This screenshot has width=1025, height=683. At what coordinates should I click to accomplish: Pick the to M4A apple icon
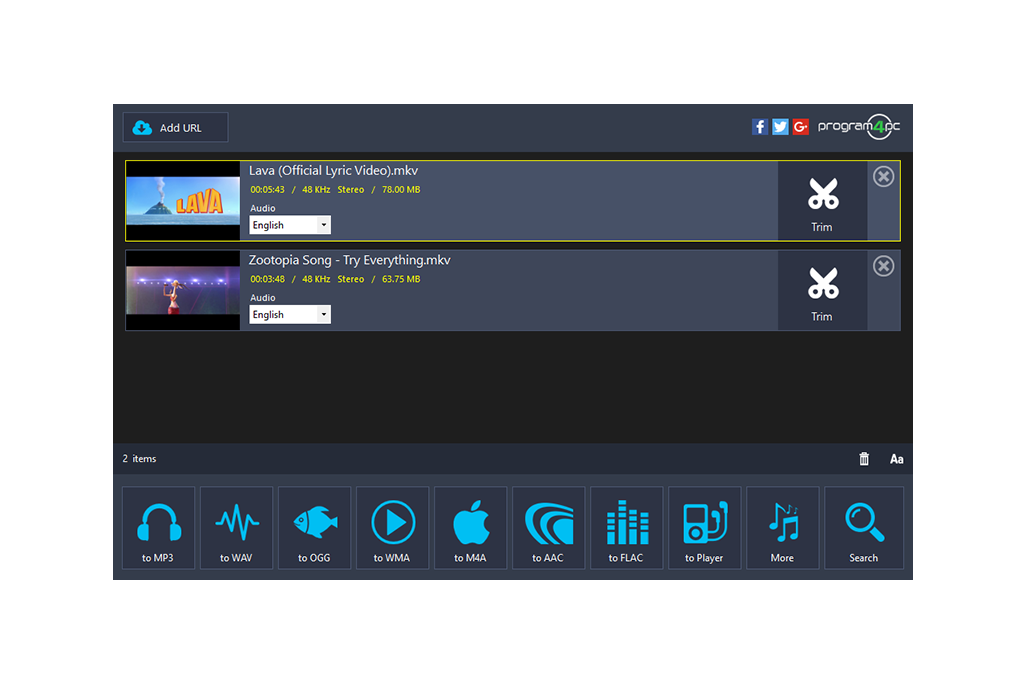470,528
